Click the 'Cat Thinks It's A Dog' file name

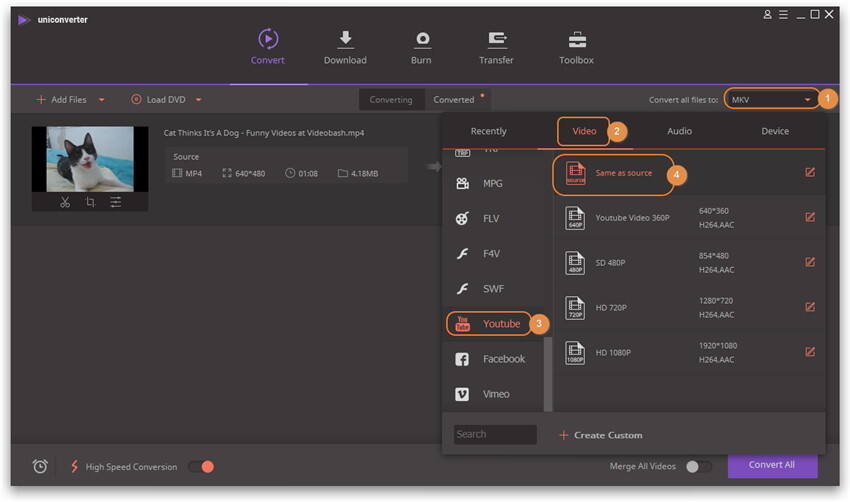click(x=264, y=133)
